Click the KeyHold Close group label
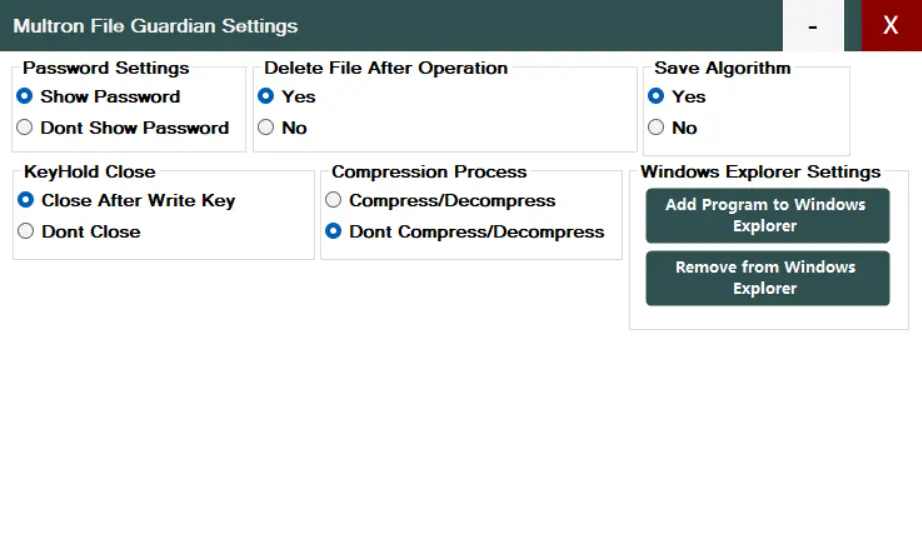The height and width of the screenshot is (543, 922). (x=89, y=172)
